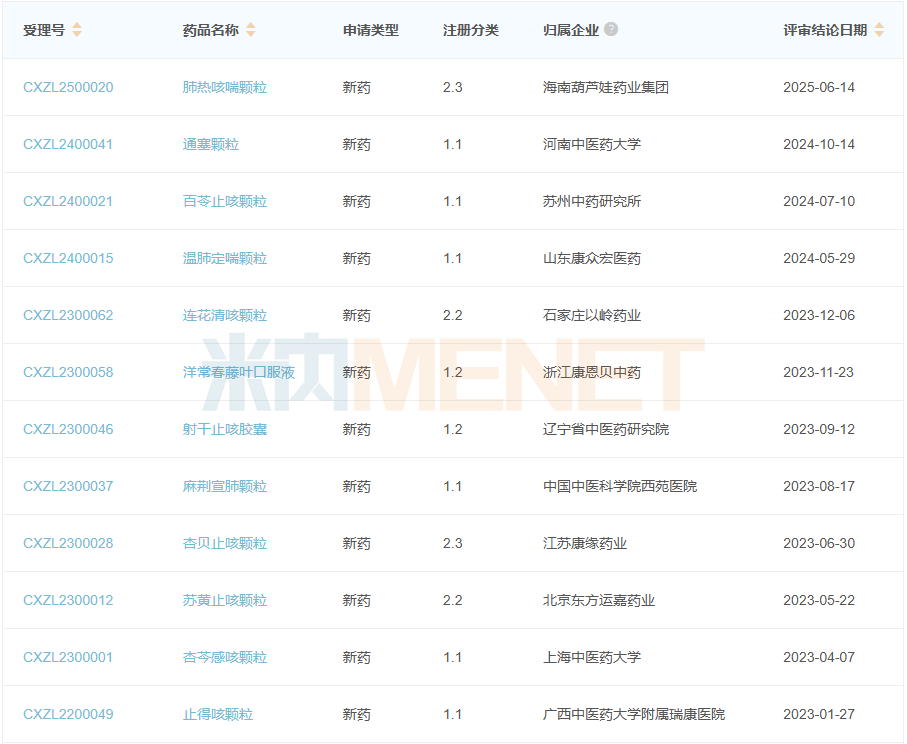Open drug link 连花清咳颗粒
Image resolution: width=907 pixels, height=744 pixels.
point(225,315)
